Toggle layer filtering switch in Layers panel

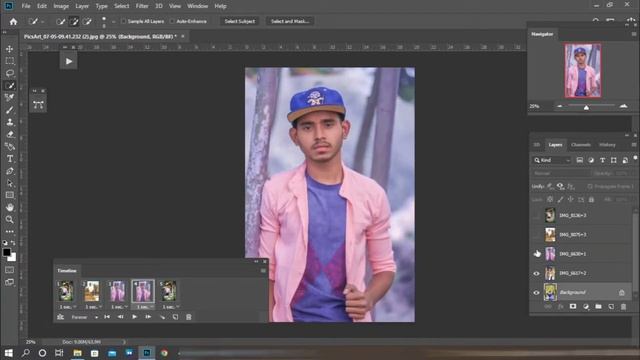(x=635, y=158)
